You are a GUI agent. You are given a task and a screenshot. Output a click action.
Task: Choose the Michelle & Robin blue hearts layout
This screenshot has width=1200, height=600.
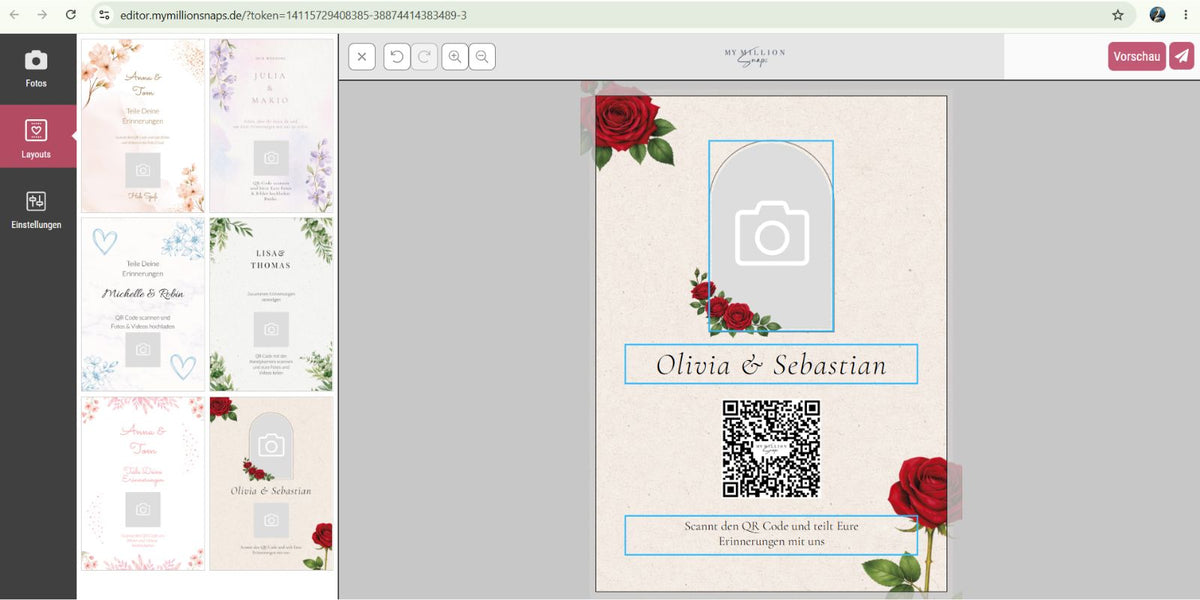143,304
